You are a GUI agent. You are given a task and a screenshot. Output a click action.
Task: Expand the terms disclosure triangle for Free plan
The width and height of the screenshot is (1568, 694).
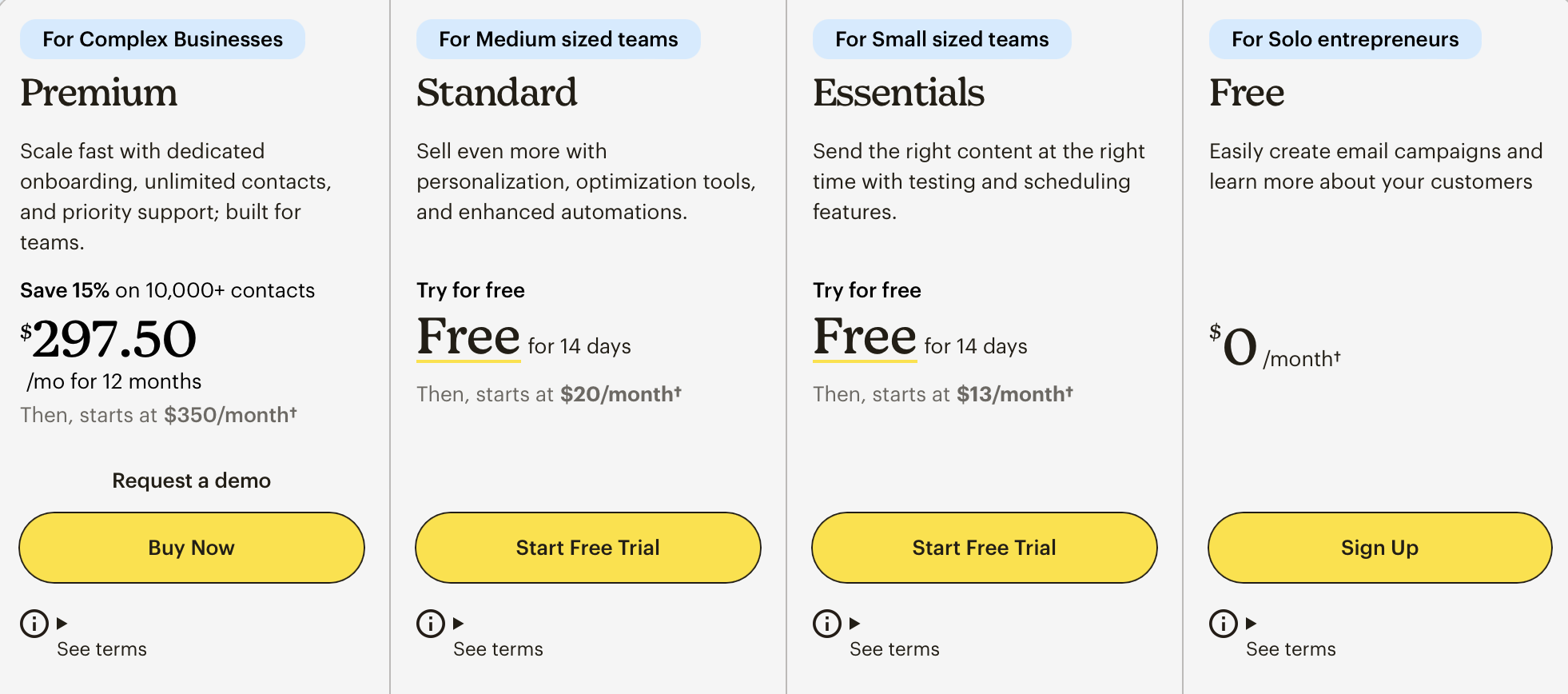pos(1250,625)
